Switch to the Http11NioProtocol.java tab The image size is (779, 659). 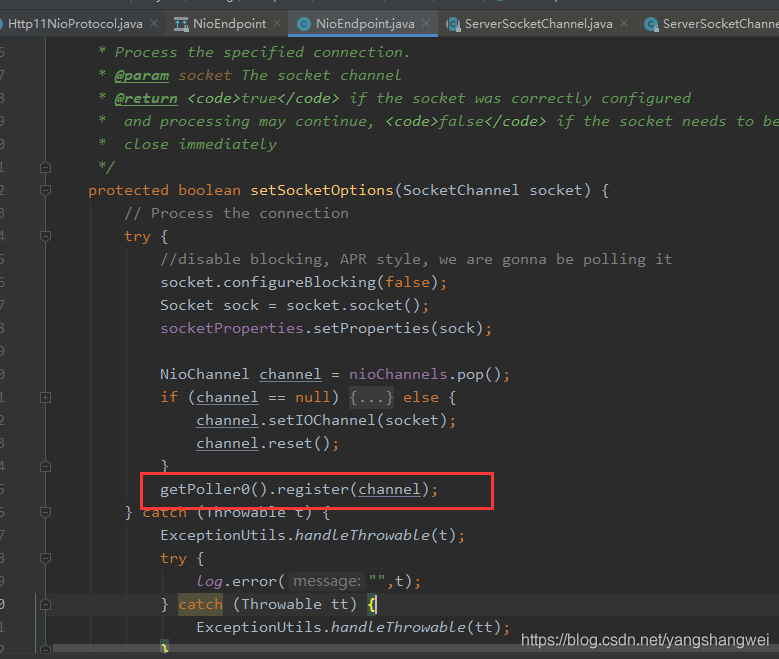click(x=74, y=23)
